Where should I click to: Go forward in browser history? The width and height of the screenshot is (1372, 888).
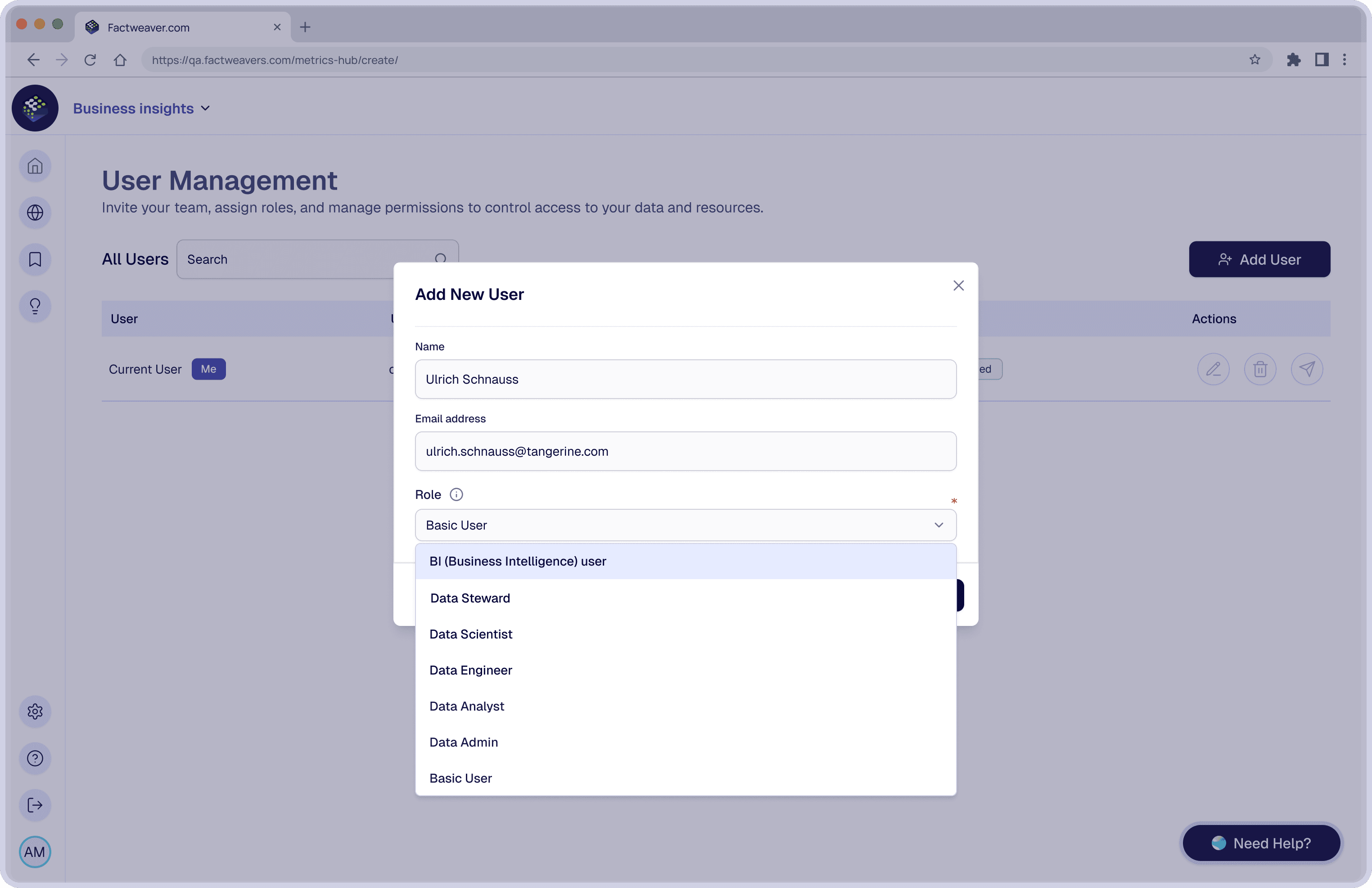(x=62, y=60)
